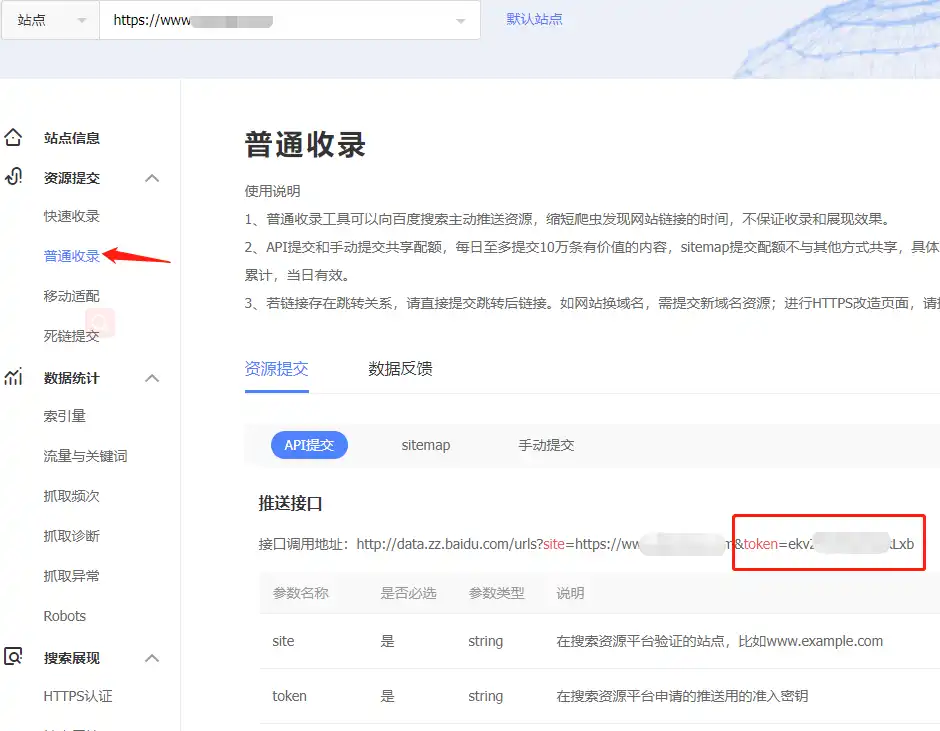The height and width of the screenshot is (731, 940).
Task: Switch to the 数据反馈 tab
Action: (400, 368)
